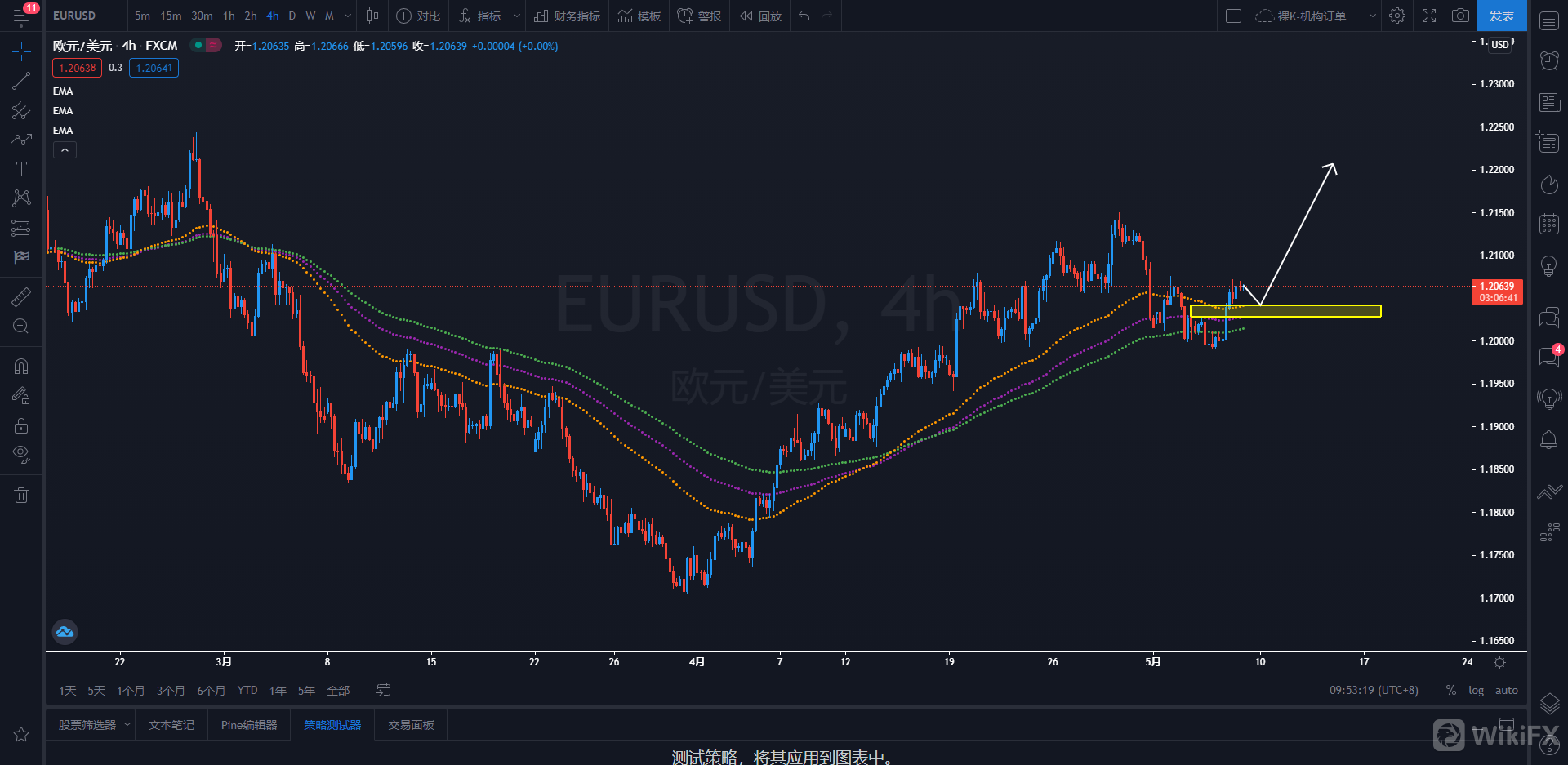The height and width of the screenshot is (765, 1568).
Task: Switch to the Pine编辑器 tab
Action: [249, 725]
